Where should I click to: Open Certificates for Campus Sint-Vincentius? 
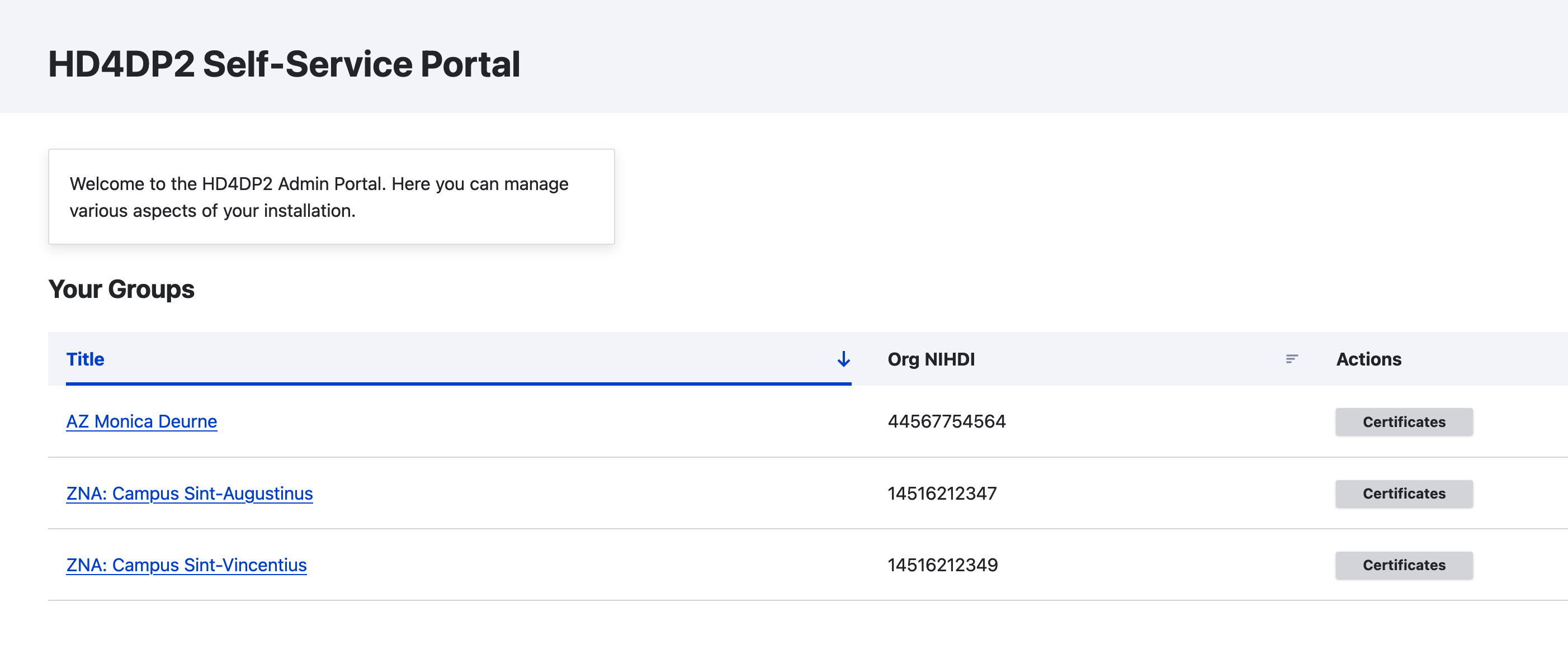[1403, 565]
